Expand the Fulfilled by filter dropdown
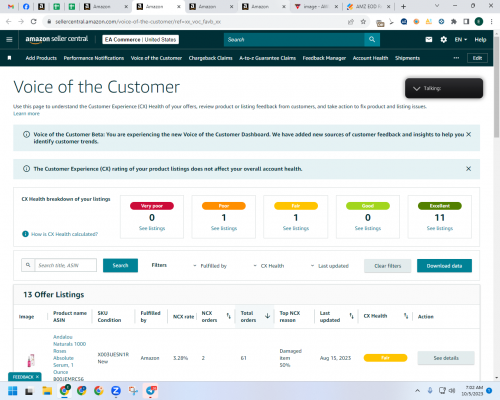Image resolution: width=500 pixels, height=400 pixels. 210,266
